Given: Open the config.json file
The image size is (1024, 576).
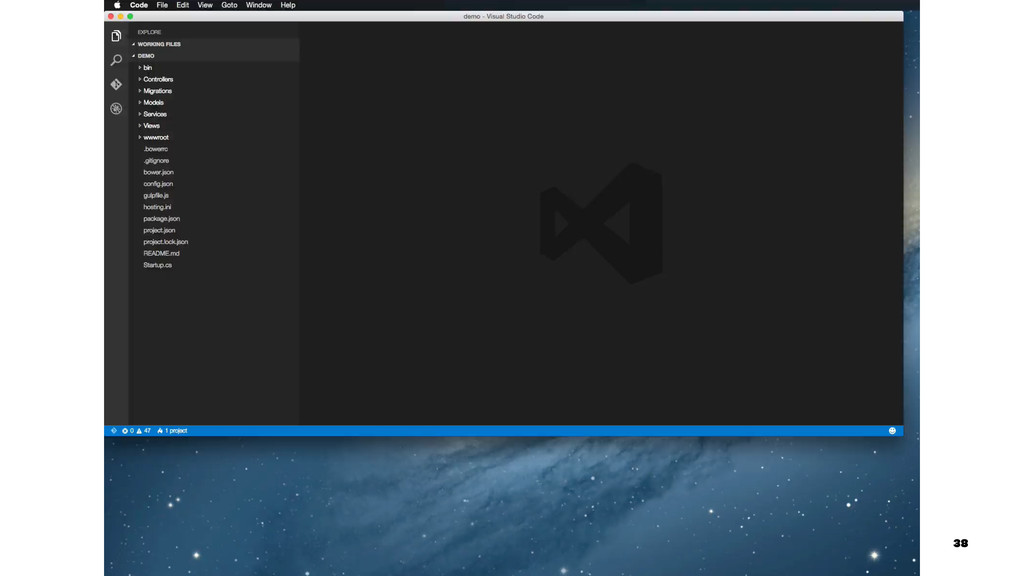Looking at the screenshot, I should coord(158,184).
